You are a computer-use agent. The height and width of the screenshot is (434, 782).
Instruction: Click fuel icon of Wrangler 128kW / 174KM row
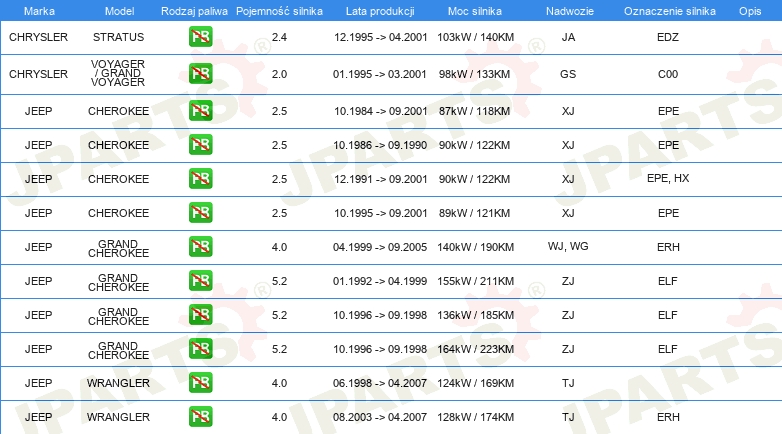pyautogui.click(x=200, y=417)
